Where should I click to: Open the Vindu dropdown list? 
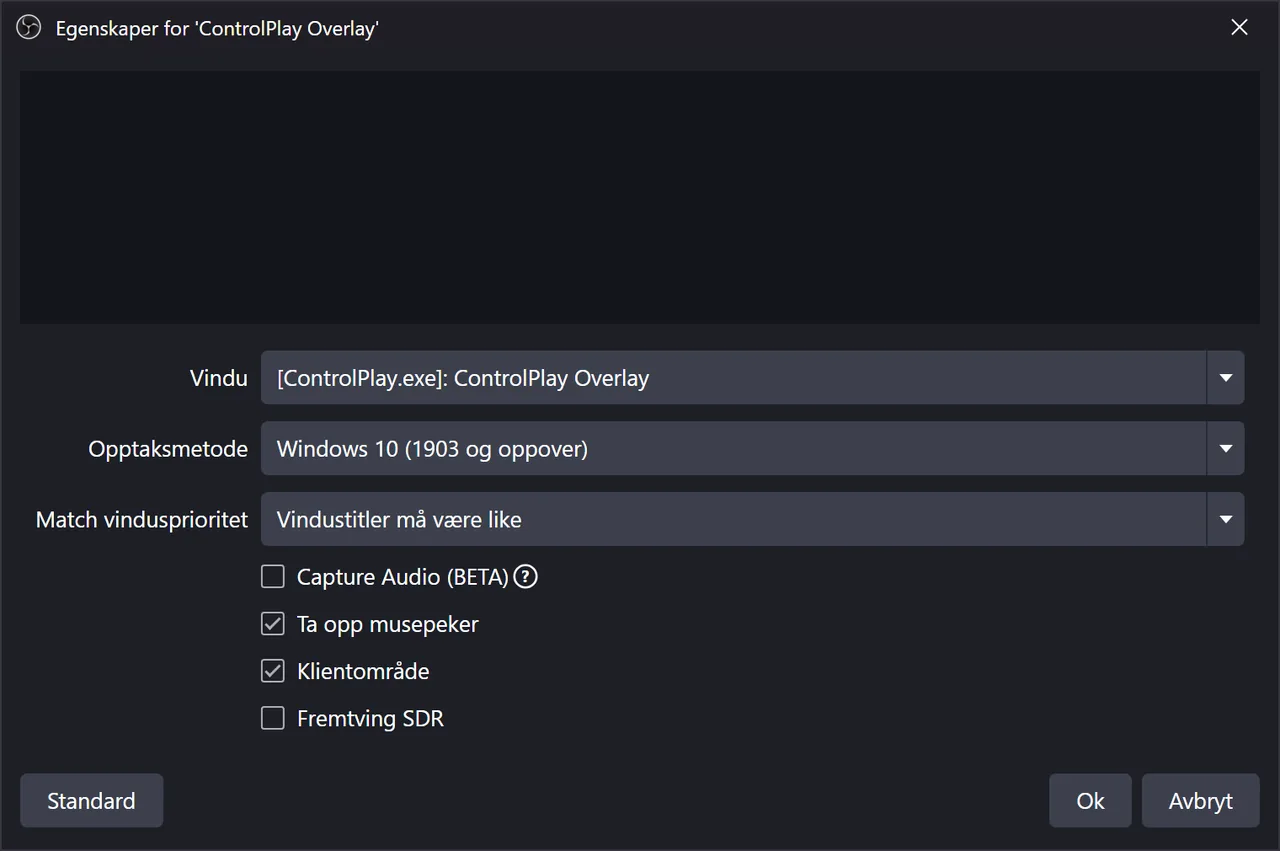point(752,378)
